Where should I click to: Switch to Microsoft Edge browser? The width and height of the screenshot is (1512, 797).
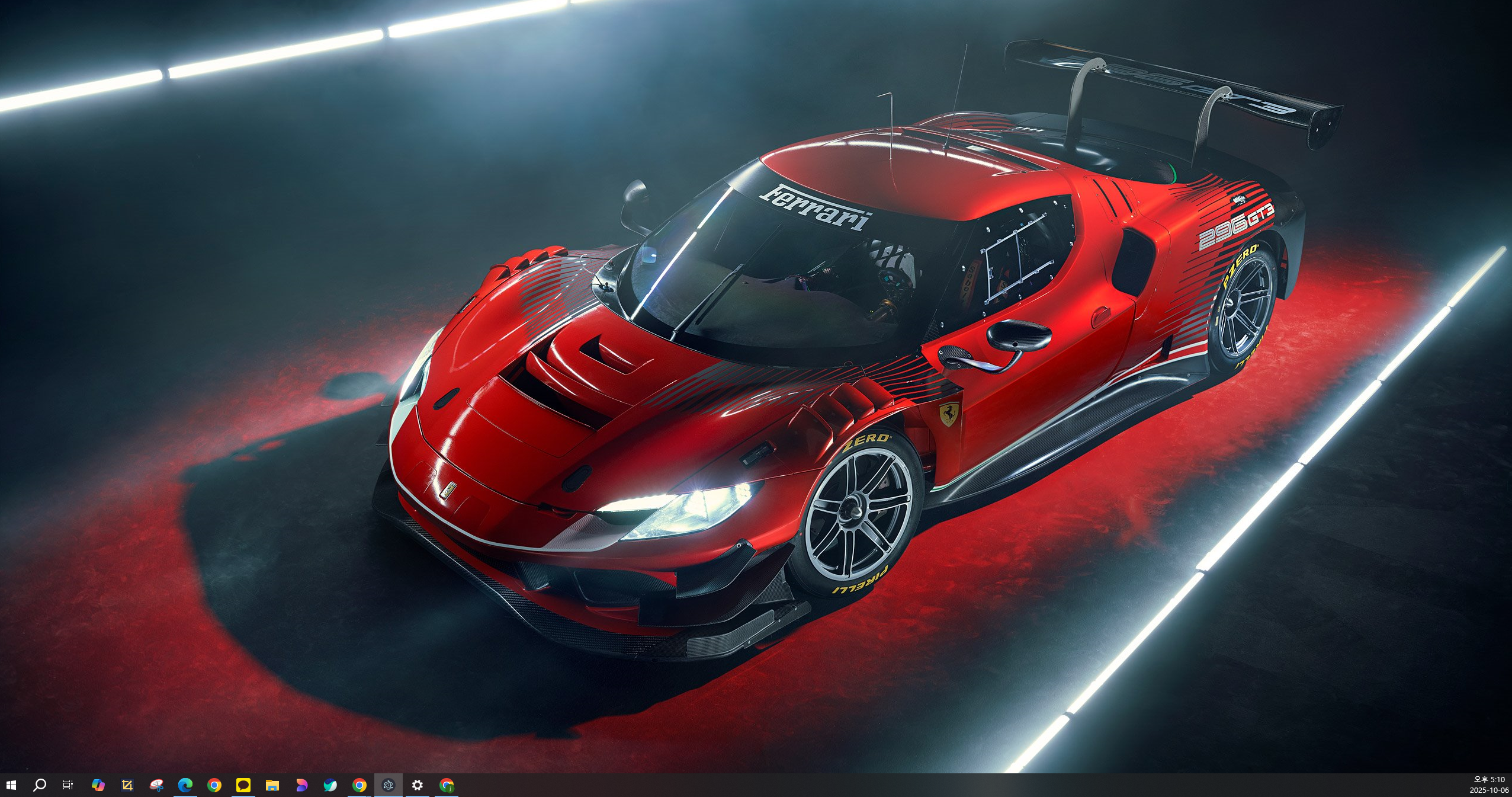coord(185,785)
